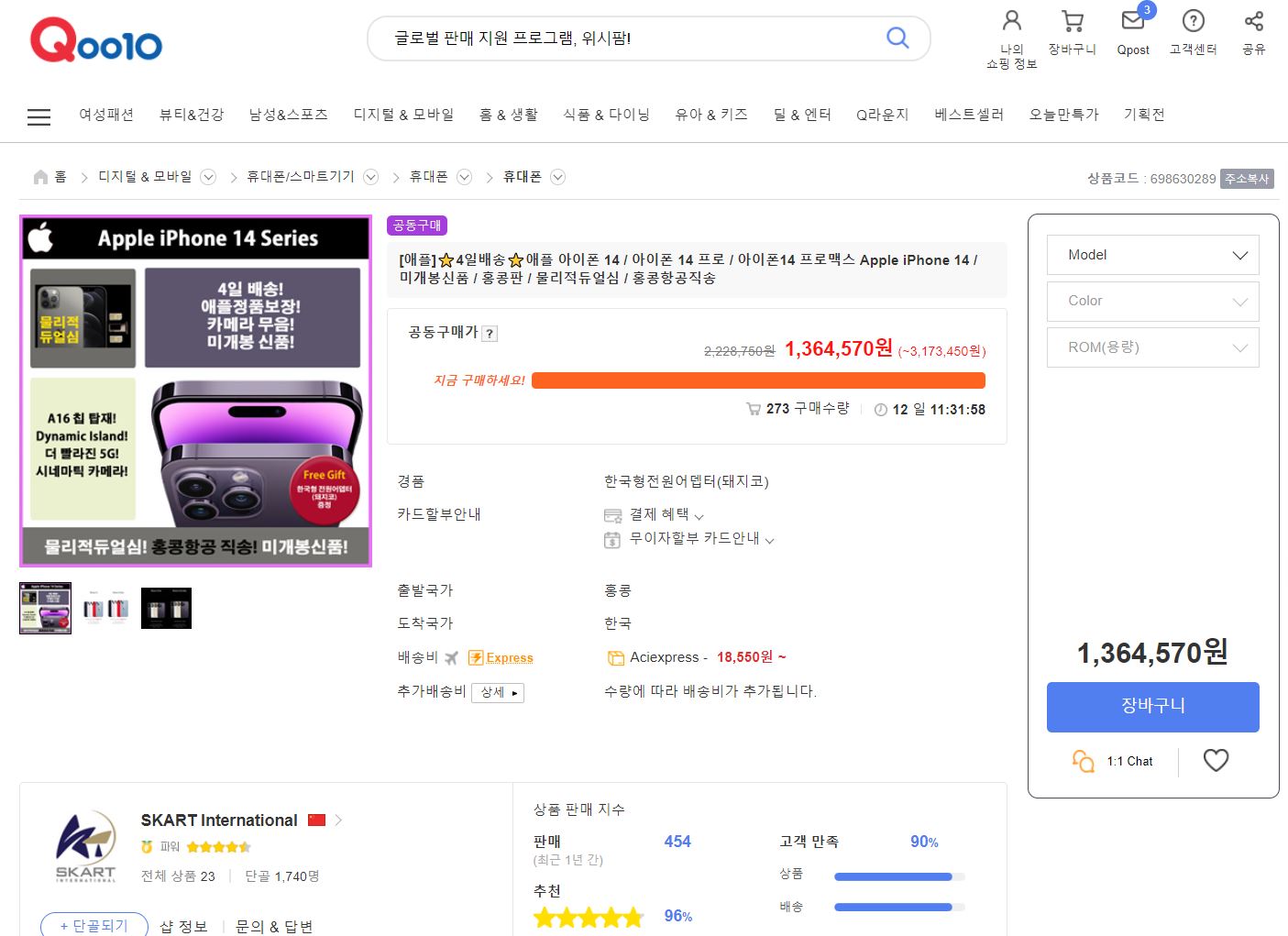Click Aciexpress shipping fee 18,550원

(x=751, y=657)
